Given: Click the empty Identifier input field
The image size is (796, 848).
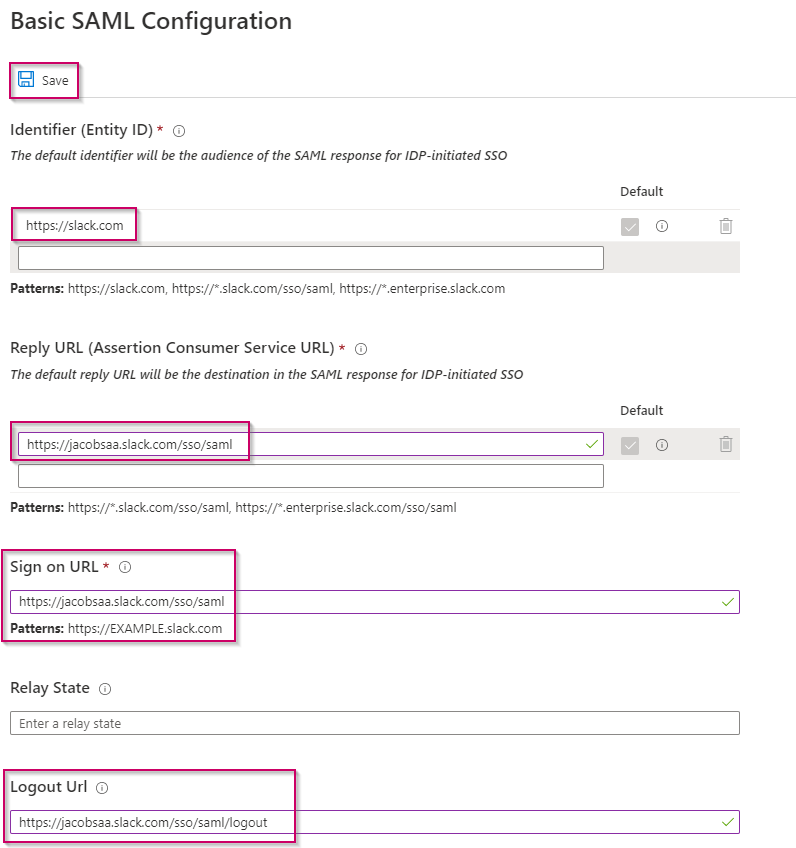Looking at the screenshot, I should coord(310,258).
